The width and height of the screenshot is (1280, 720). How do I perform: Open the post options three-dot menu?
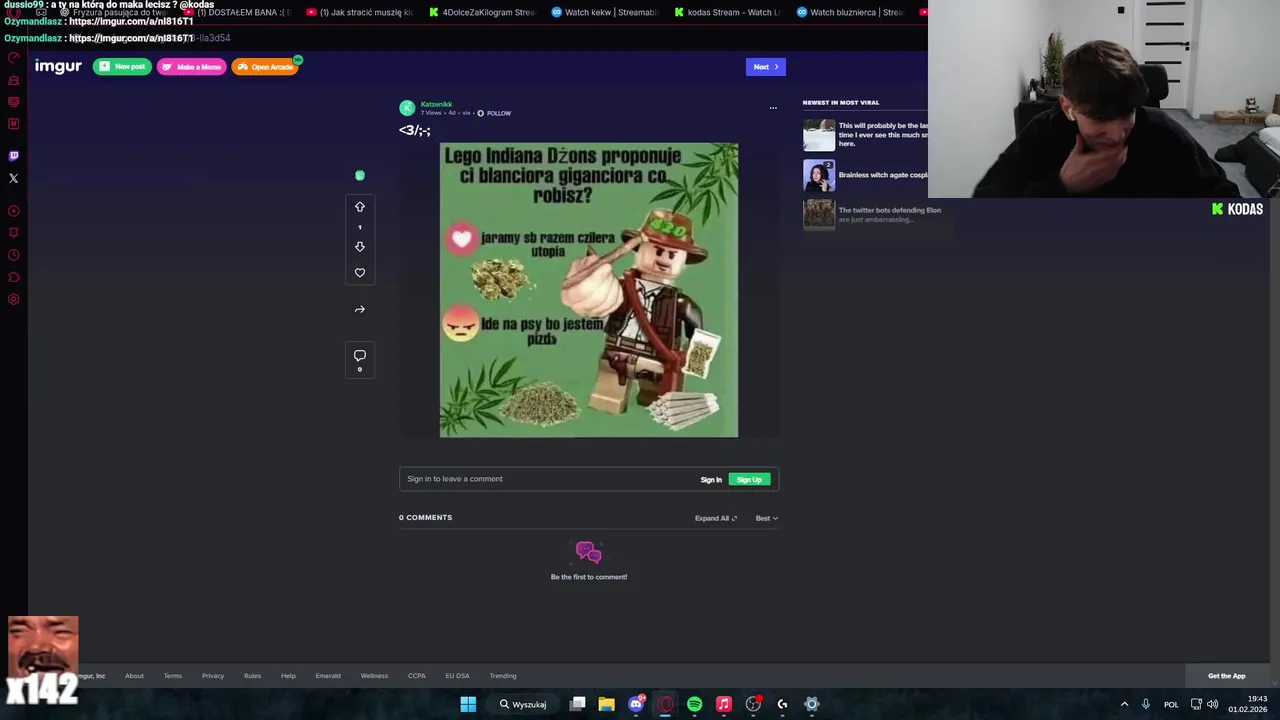coord(773,107)
